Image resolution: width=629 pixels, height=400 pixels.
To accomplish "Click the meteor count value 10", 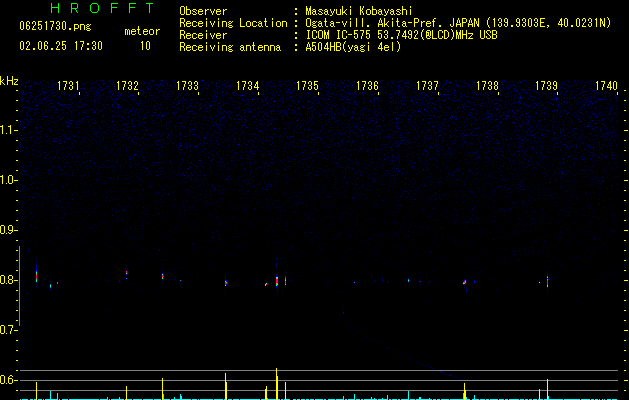I will tap(145, 46).
